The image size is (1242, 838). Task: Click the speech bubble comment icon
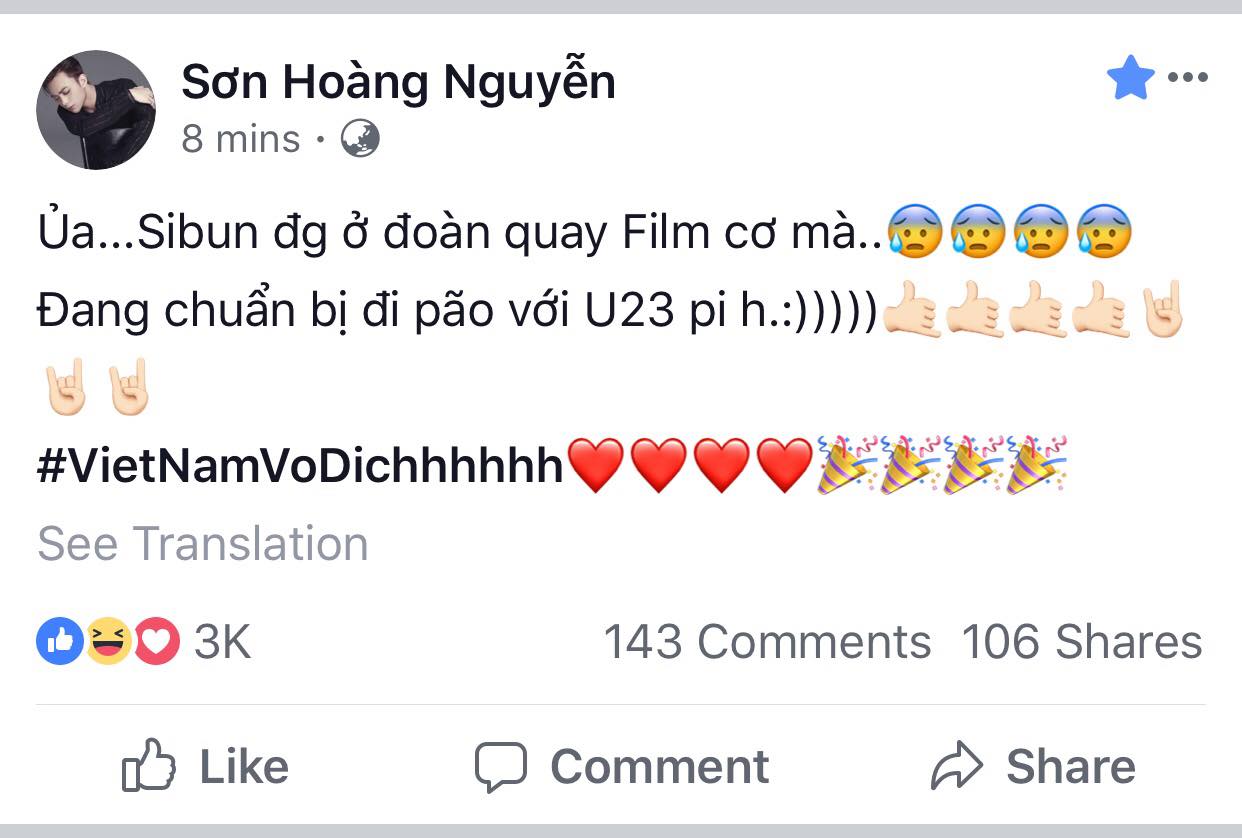(x=500, y=767)
